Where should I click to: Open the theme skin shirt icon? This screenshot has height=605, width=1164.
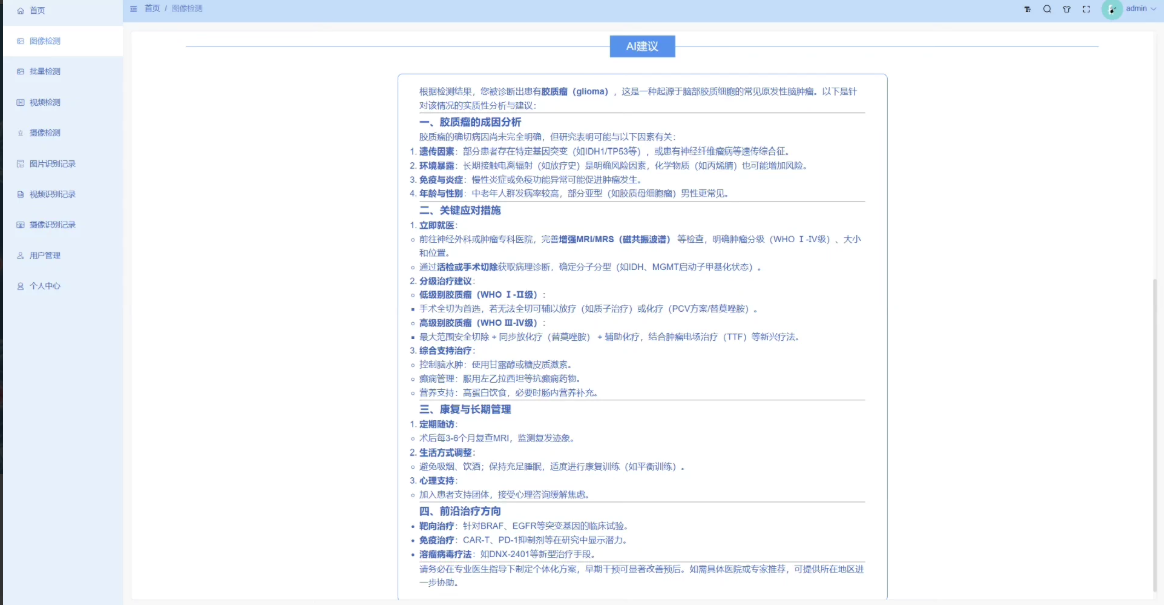(x=1066, y=9)
